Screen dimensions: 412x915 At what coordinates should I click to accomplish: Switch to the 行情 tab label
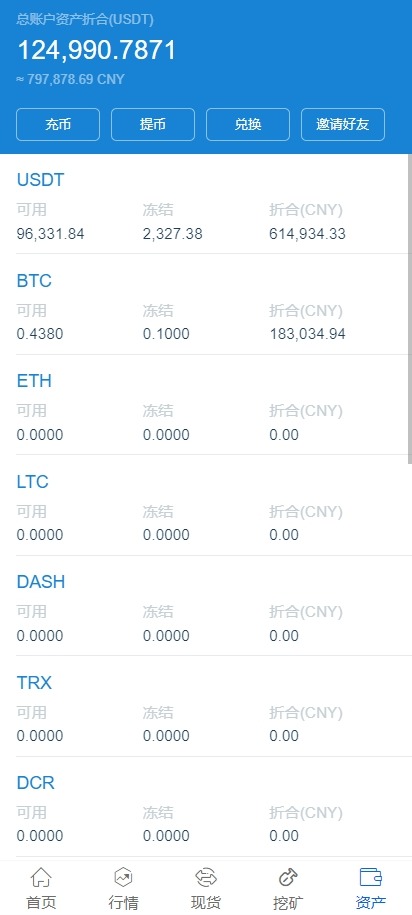coord(123,902)
